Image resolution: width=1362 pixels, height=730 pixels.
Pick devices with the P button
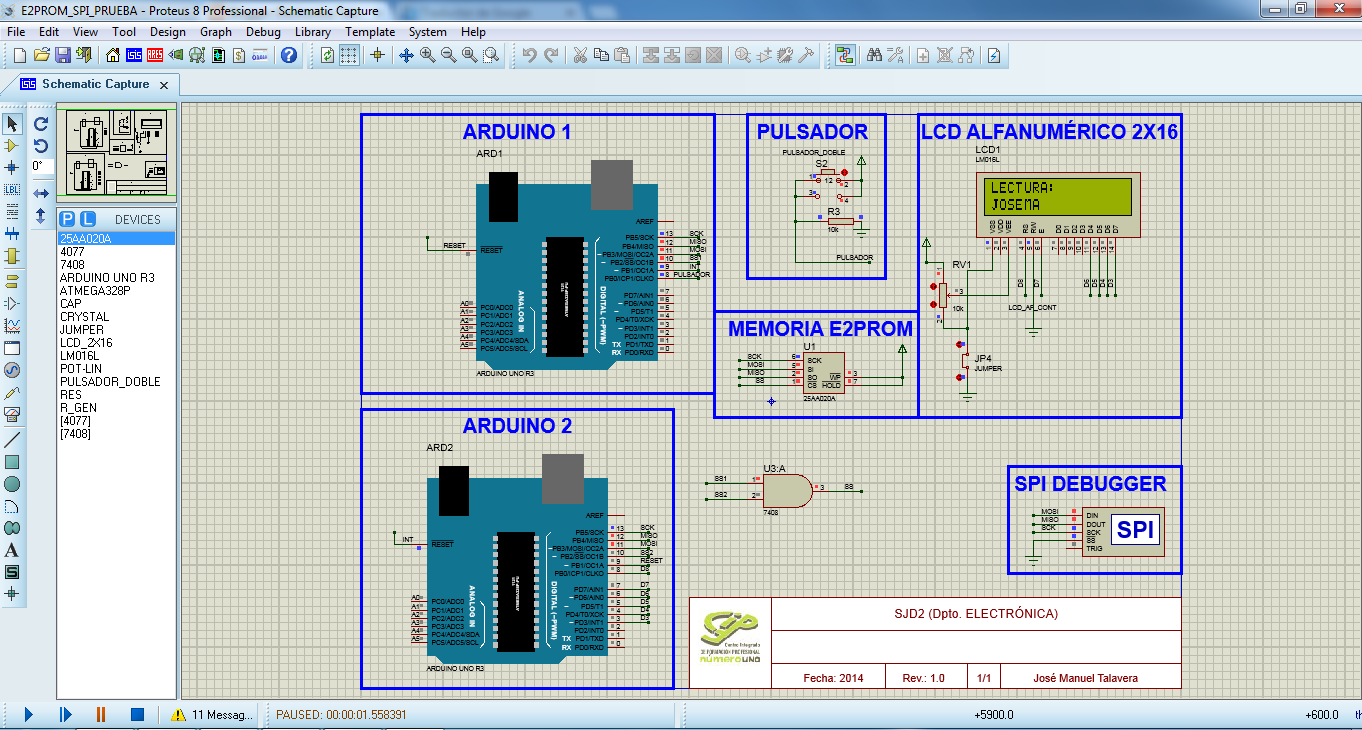coord(68,219)
